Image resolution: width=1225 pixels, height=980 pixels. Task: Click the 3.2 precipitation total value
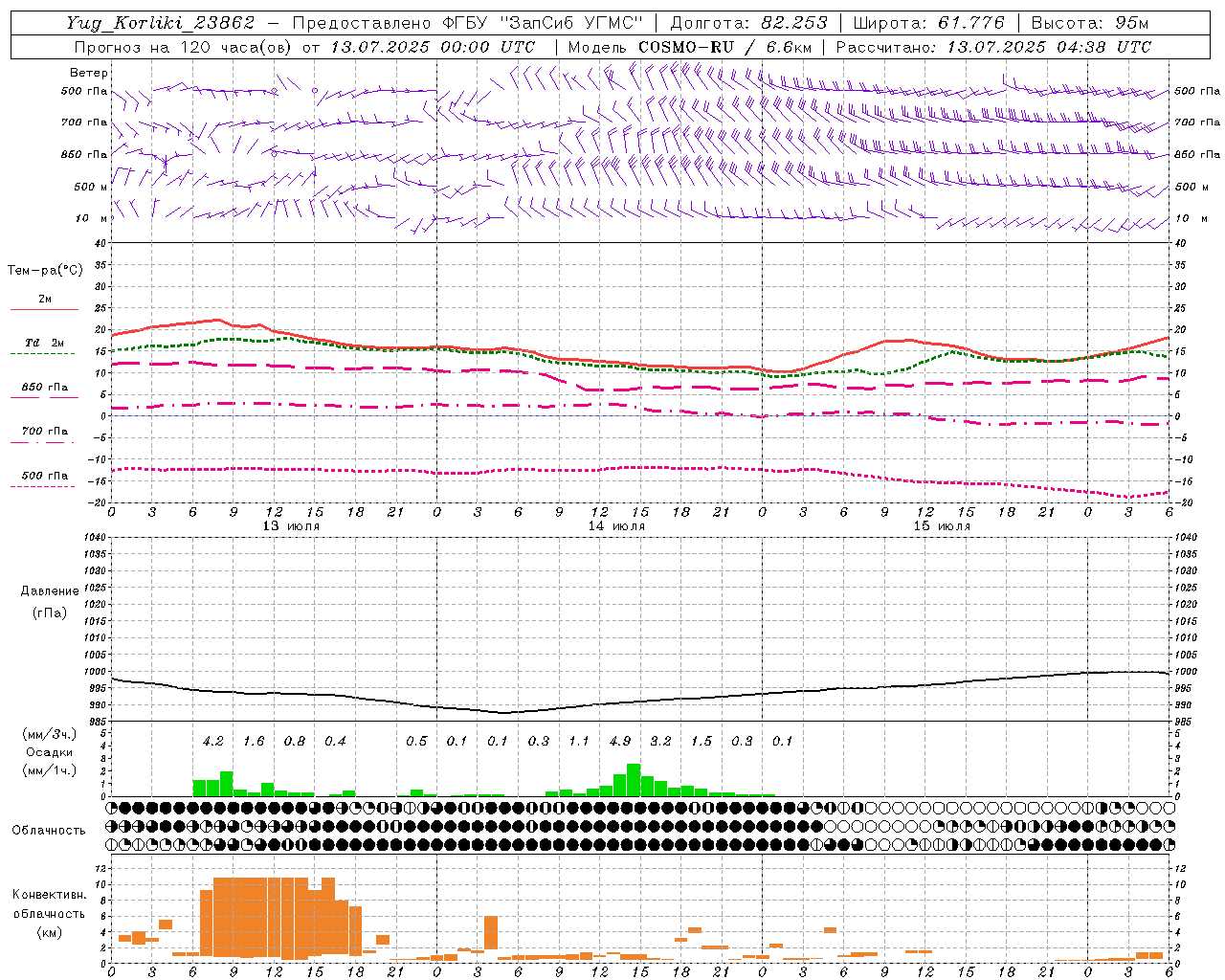tap(660, 741)
